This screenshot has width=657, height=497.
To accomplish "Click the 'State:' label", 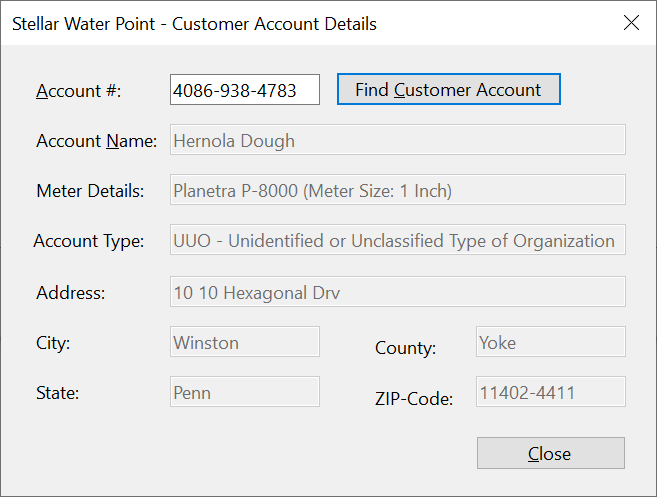I will click(58, 393).
